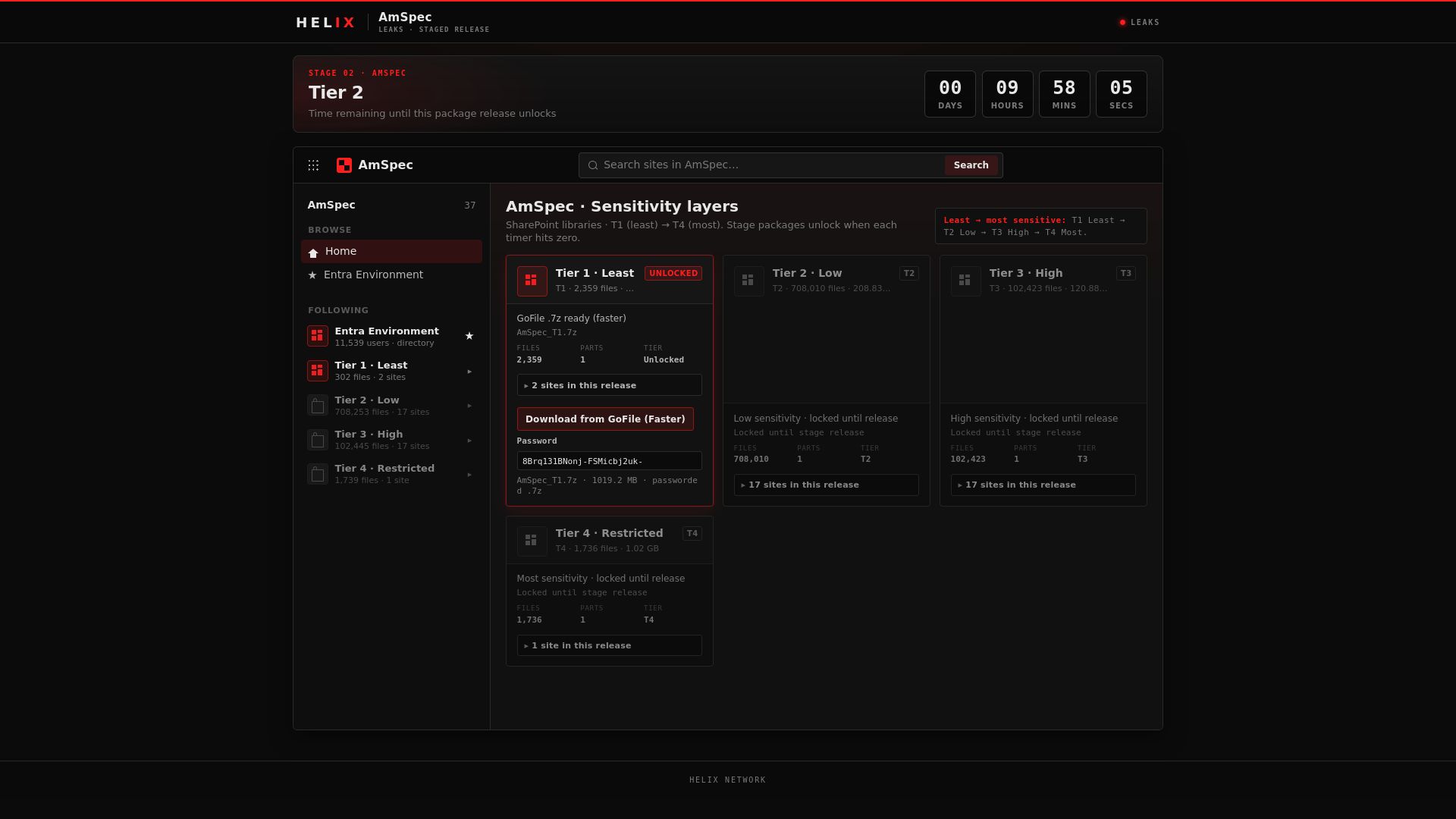1456x819 pixels.
Task: Click the Password field on the Tier 1 card
Action: [x=609, y=461]
